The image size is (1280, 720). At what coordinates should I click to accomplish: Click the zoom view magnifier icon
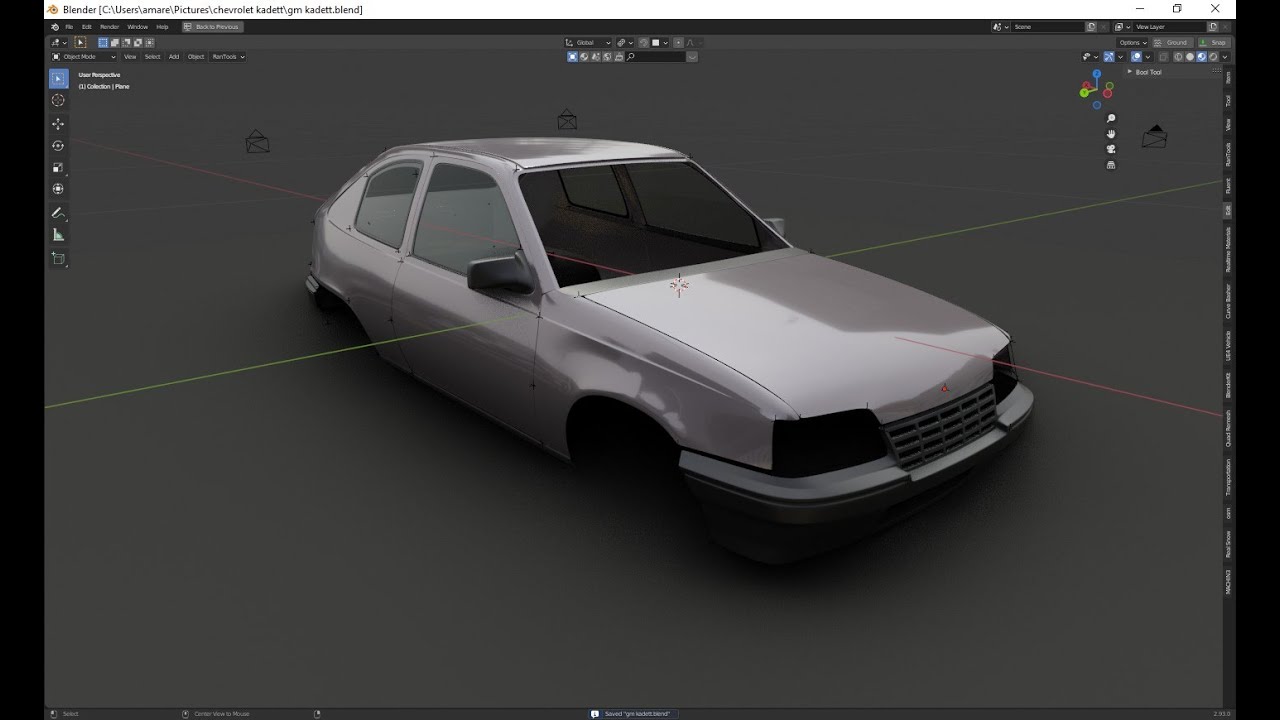[1111, 118]
